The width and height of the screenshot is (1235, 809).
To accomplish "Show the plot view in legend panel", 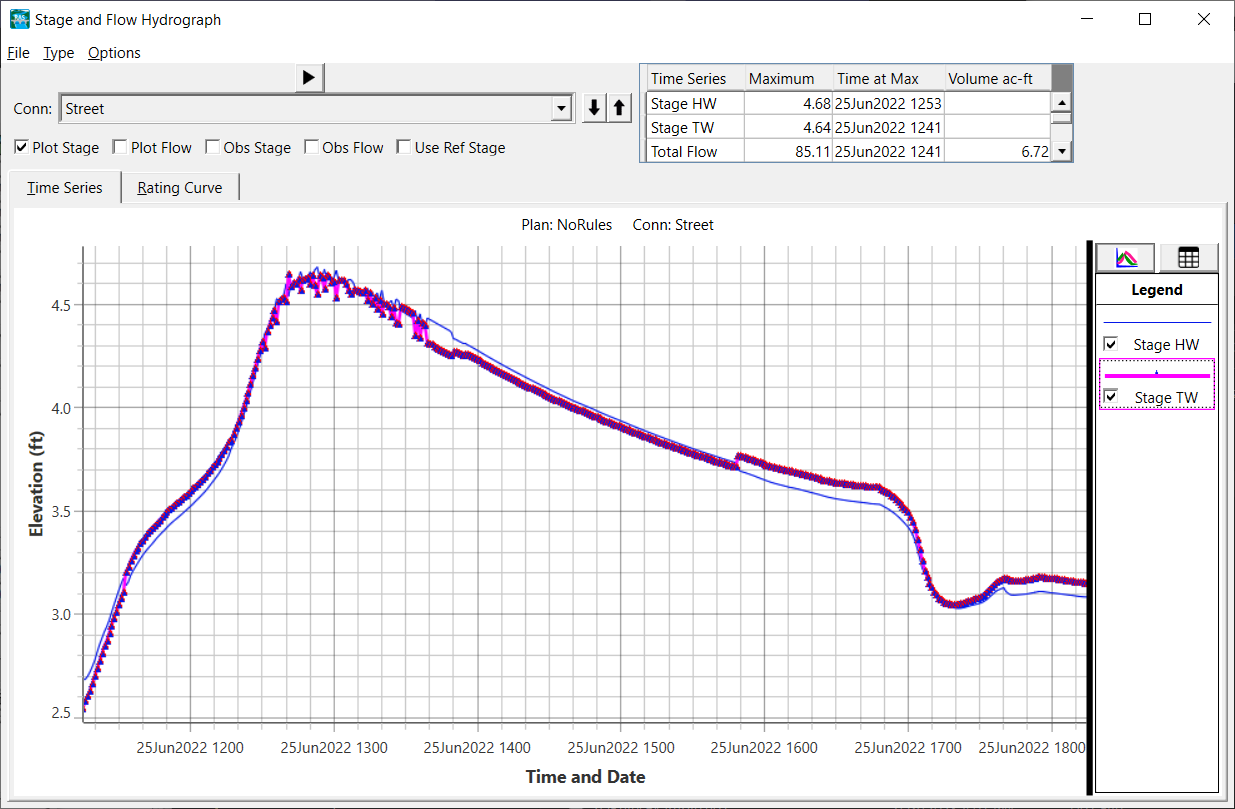I will click(x=1126, y=258).
